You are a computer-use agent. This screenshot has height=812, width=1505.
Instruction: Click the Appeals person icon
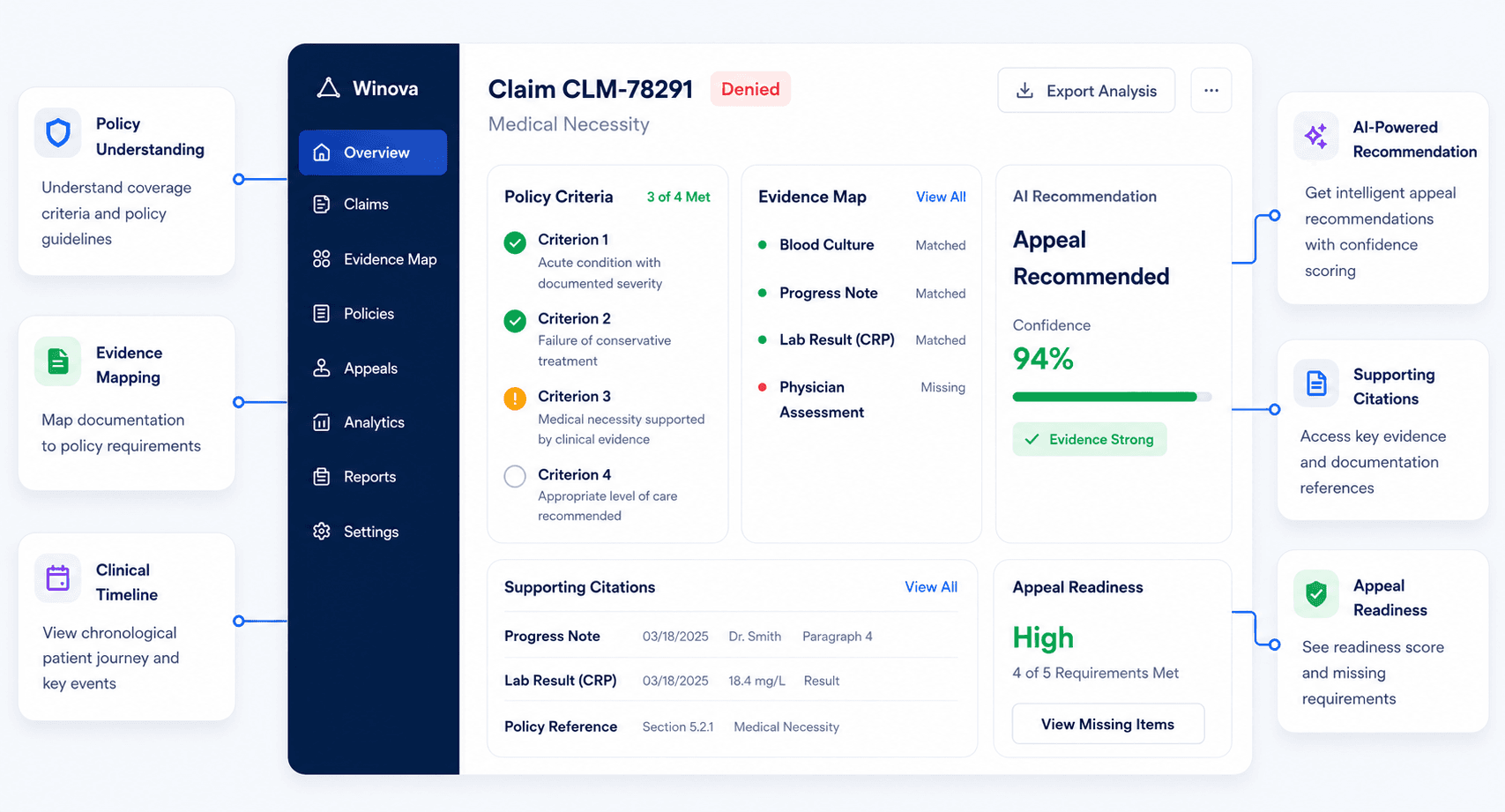point(322,369)
